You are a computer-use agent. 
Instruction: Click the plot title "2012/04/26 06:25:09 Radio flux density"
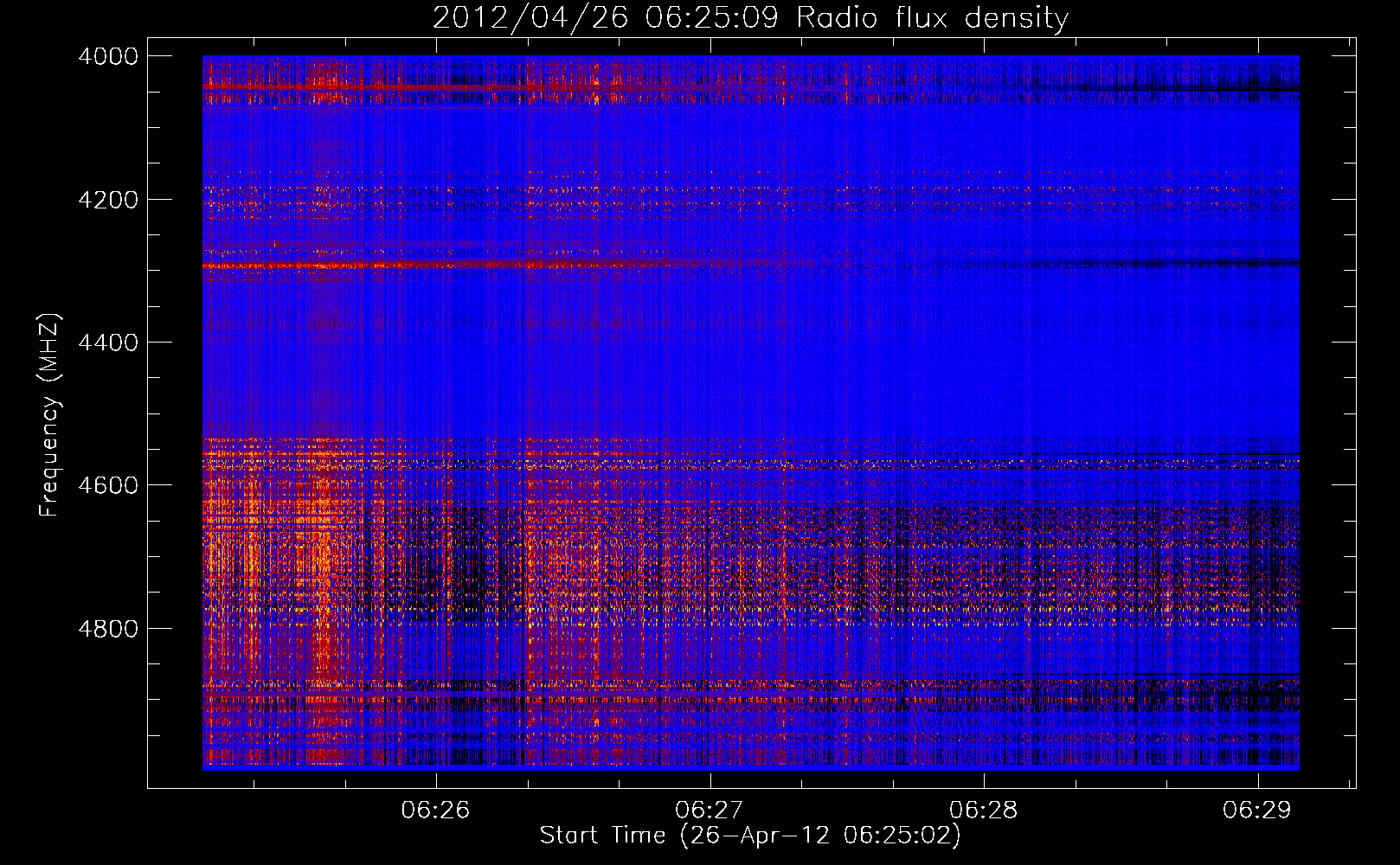point(750,17)
